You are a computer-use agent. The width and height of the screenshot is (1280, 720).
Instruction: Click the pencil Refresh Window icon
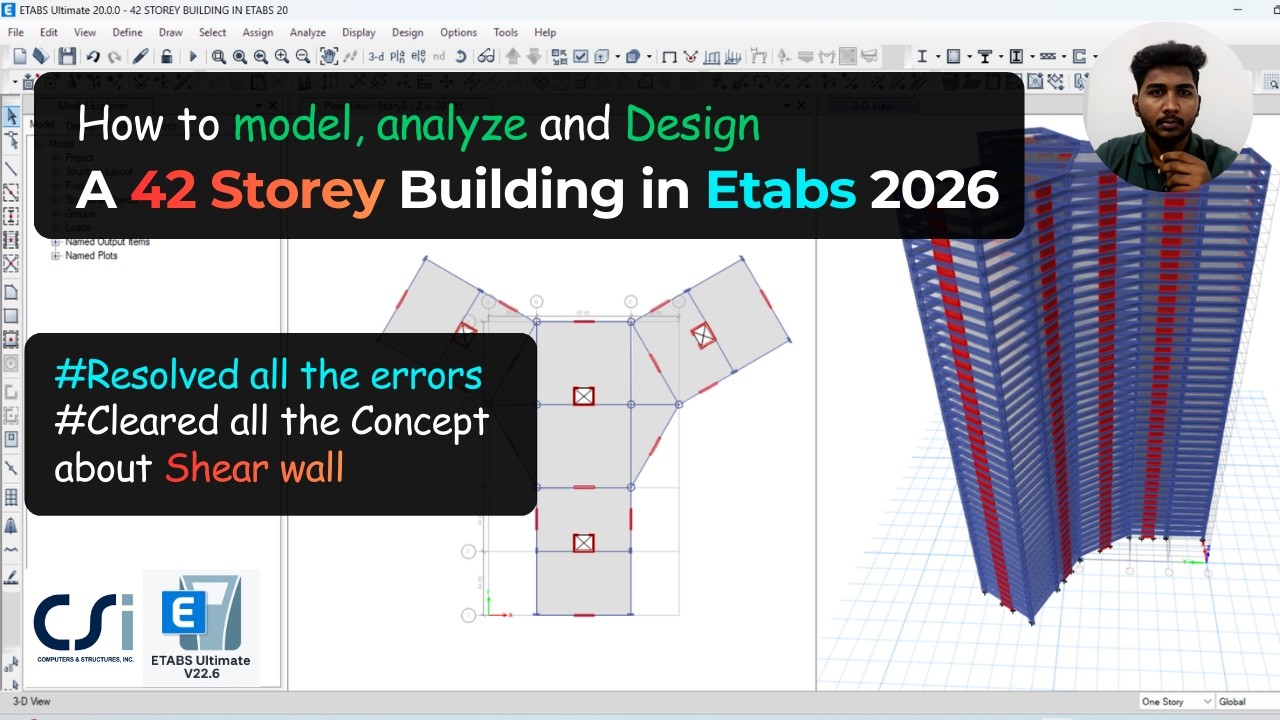pos(141,57)
